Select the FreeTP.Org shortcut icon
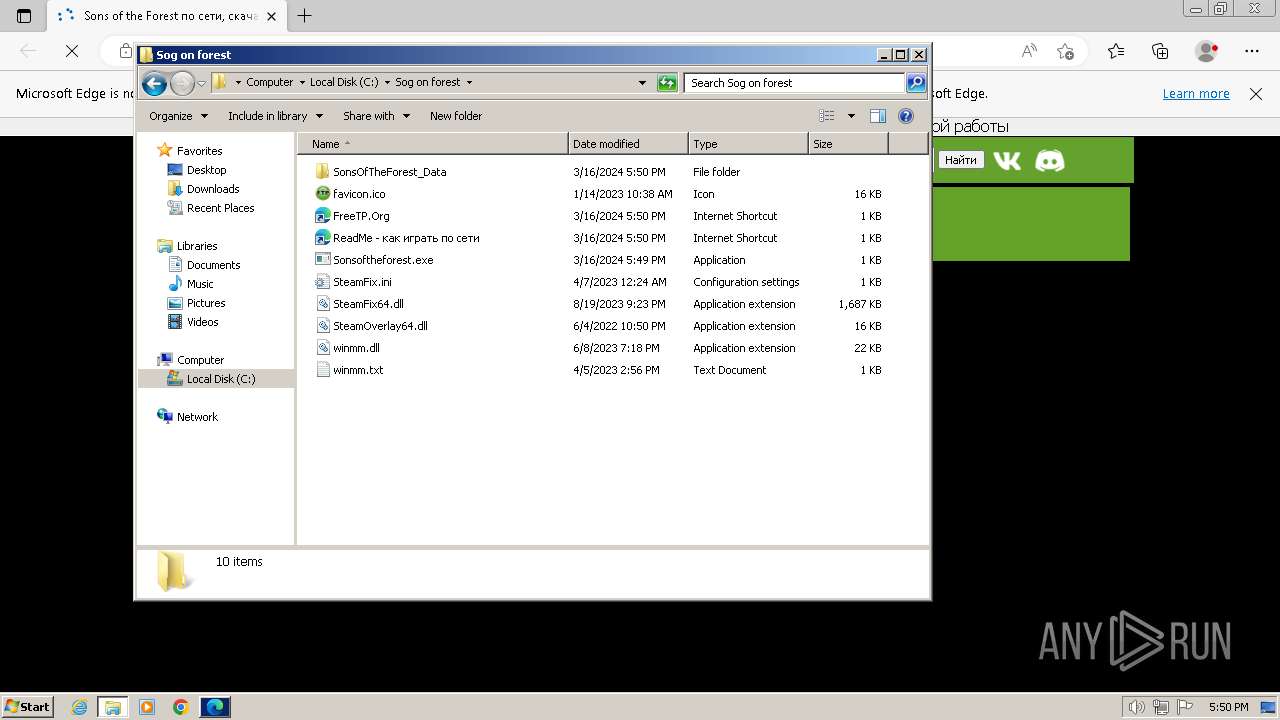The image size is (1280, 720). [322, 216]
